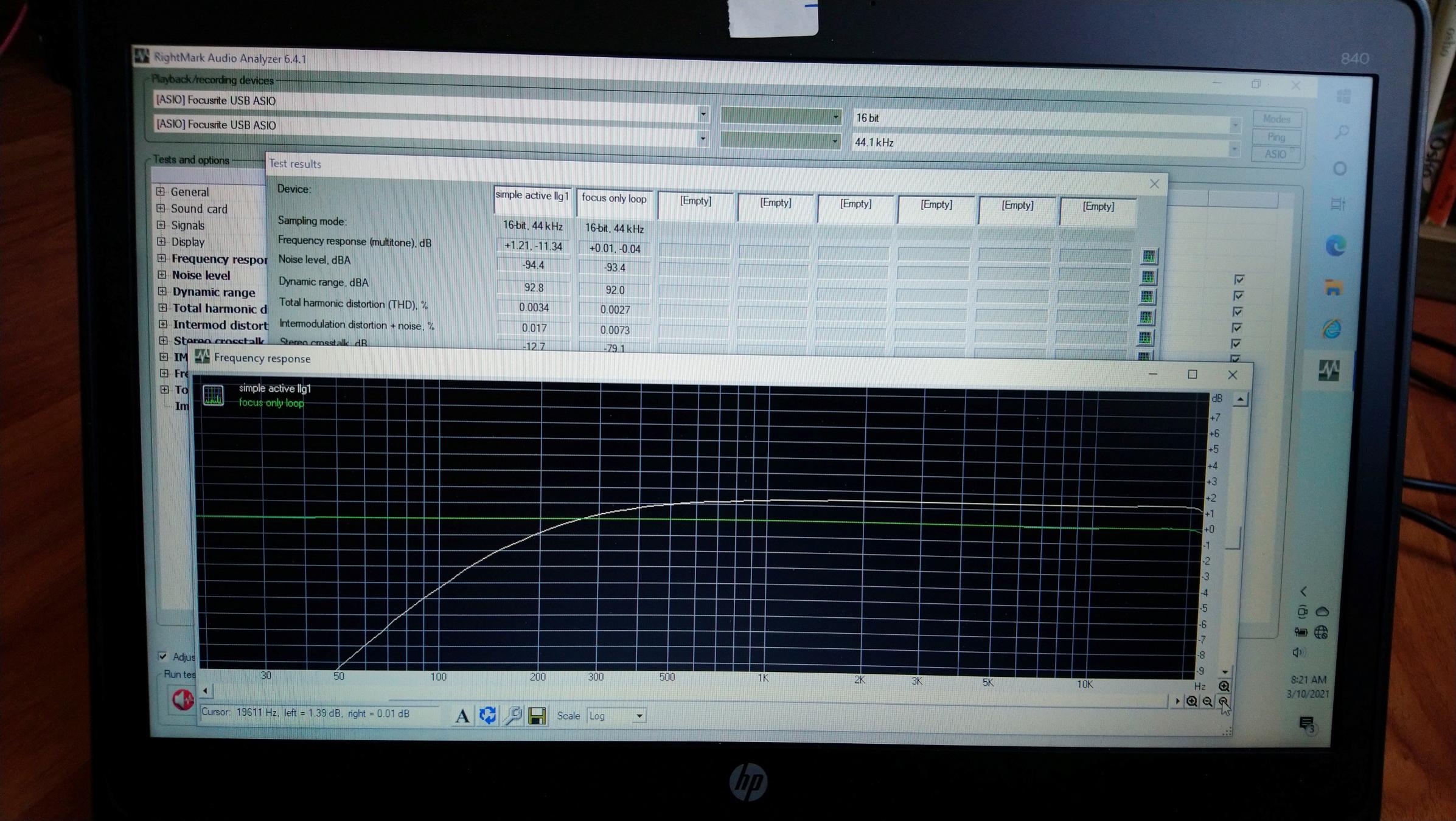Viewport: 1456px width, 821px height.
Task: Click the horizontal zoom out magnifier below graph
Action: (x=1208, y=702)
